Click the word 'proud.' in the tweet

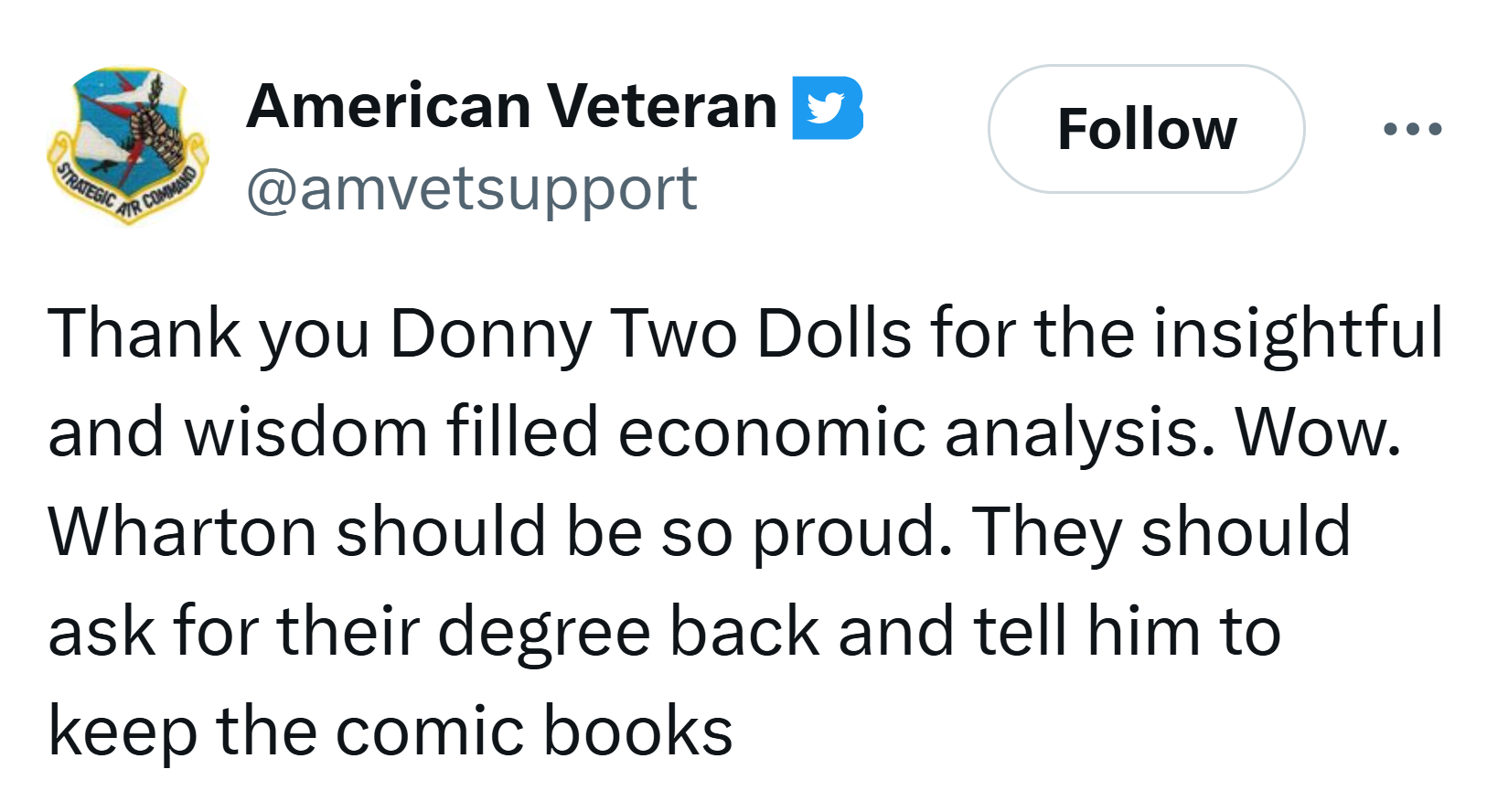[x=853, y=533]
